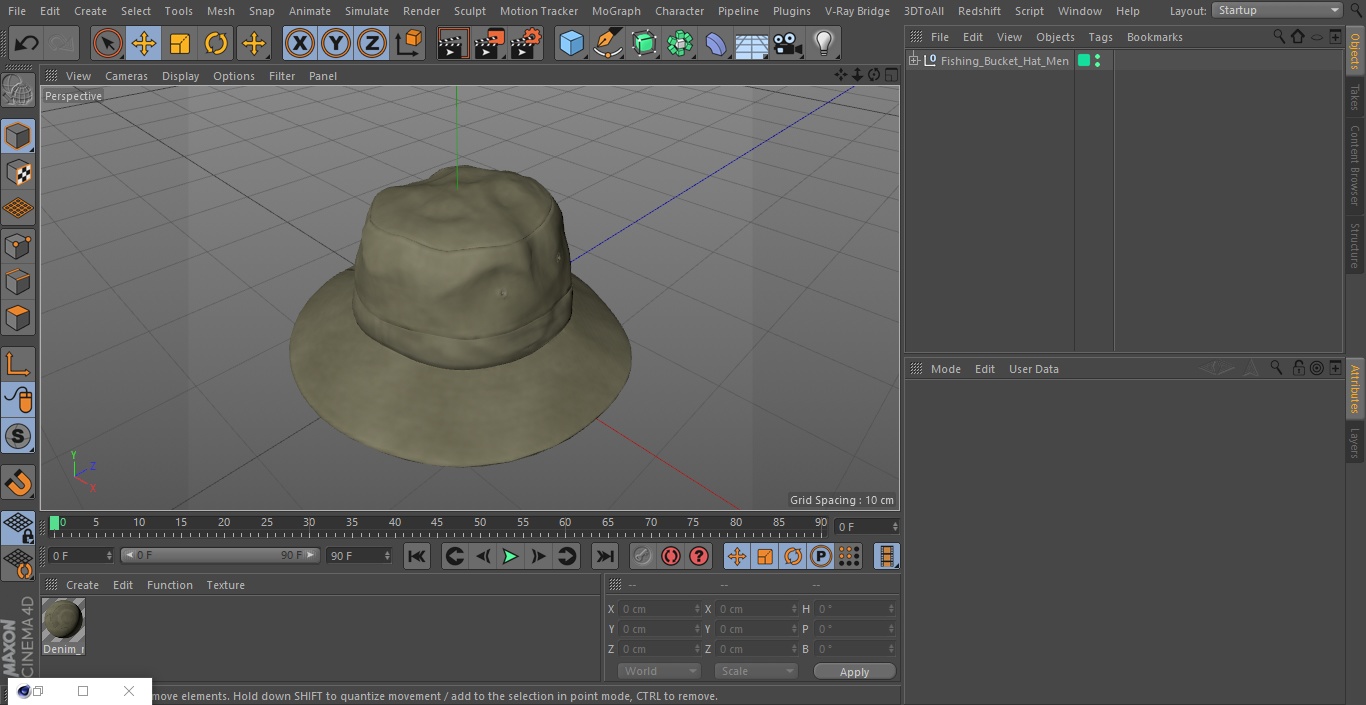Screen dimensions: 1366x705
Task: Open the Array generator palette
Action: pyautogui.click(x=680, y=43)
